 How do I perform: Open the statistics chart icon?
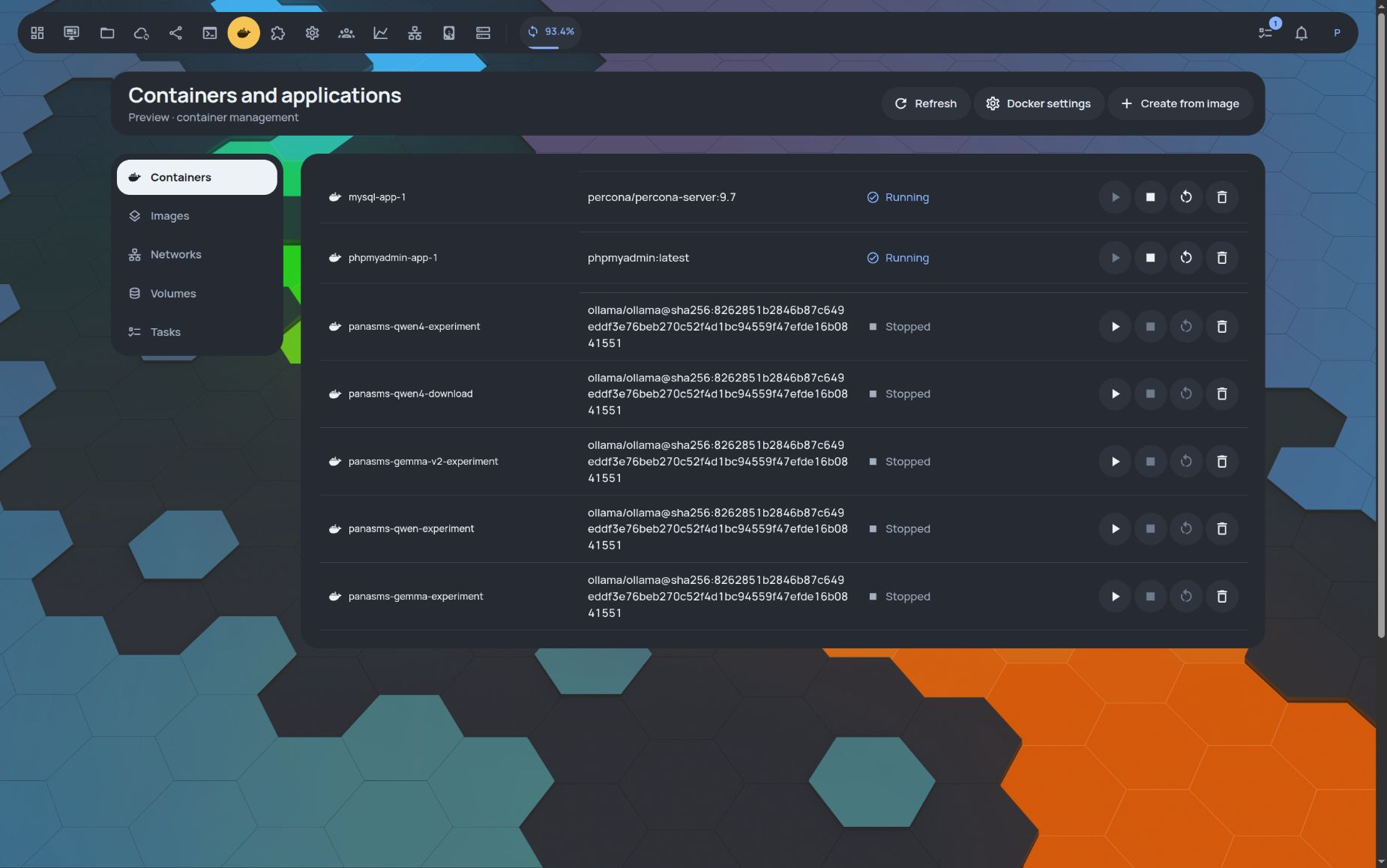pyautogui.click(x=381, y=33)
